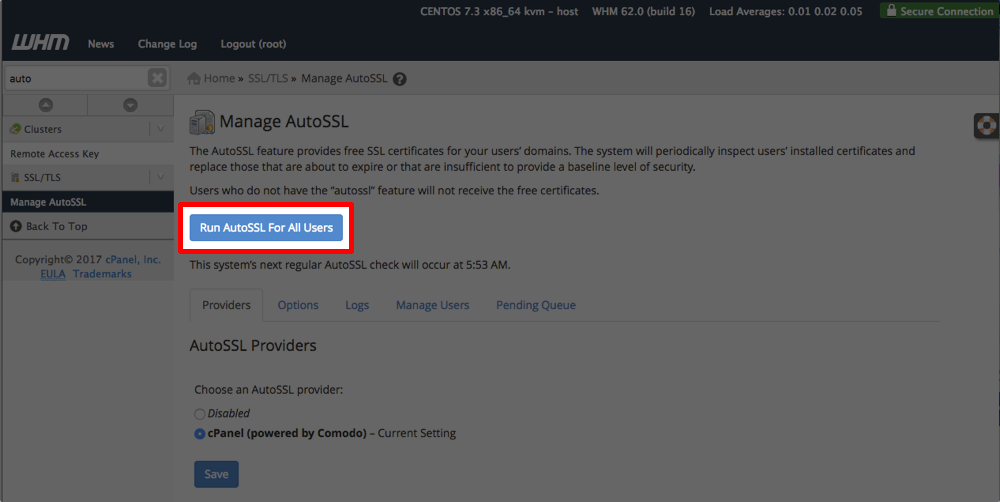Viewport: 1000px width, 502px height.
Task: Open the cPanel, Inc. link
Action: pos(133,260)
